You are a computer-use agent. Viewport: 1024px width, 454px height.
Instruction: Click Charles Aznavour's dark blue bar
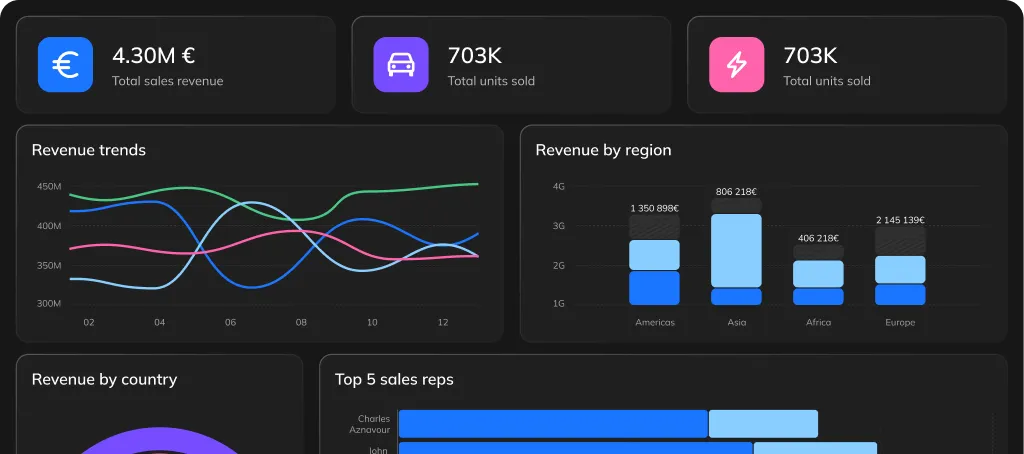pyautogui.click(x=553, y=424)
